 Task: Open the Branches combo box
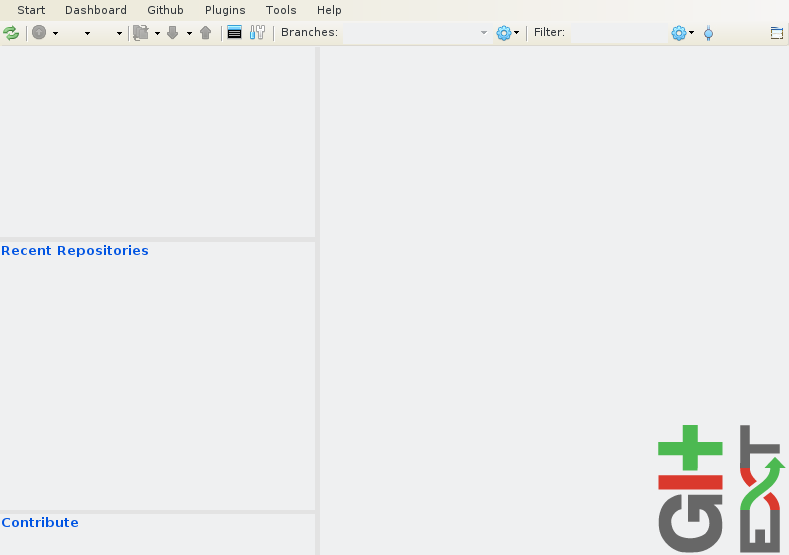pyautogui.click(x=417, y=33)
